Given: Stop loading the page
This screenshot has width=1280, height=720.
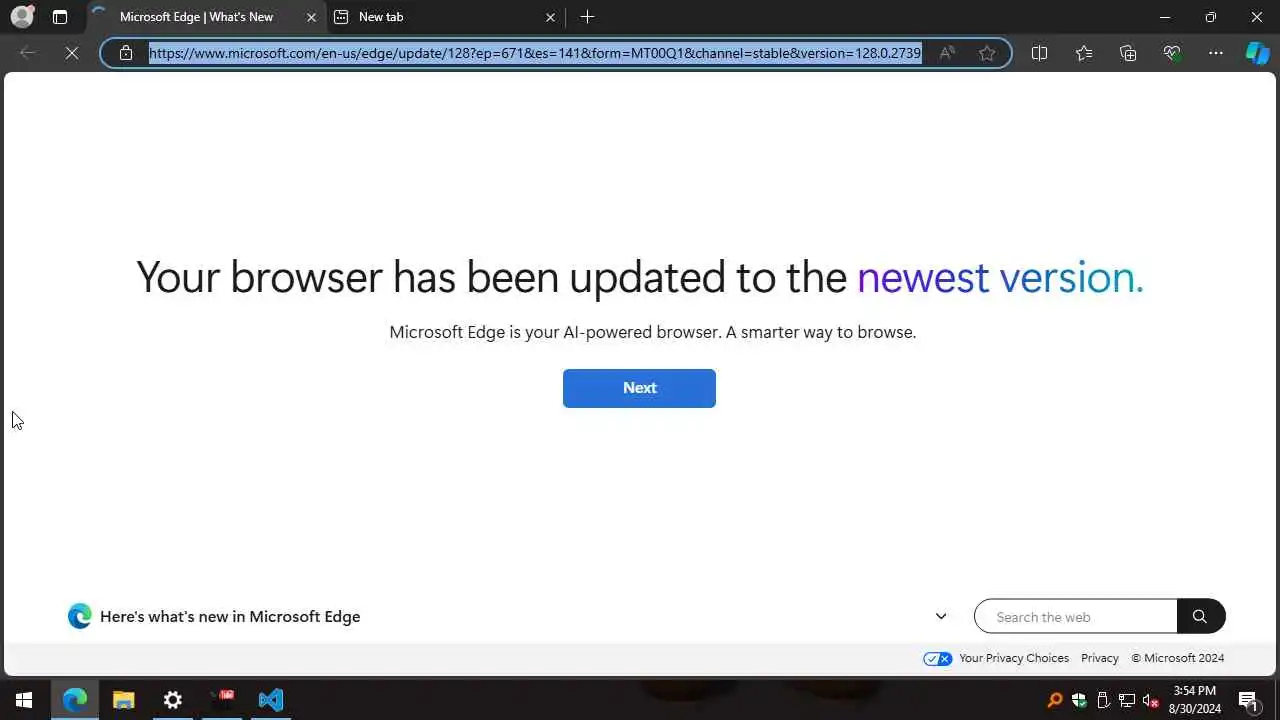Looking at the screenshot, I should pos(72,53).
